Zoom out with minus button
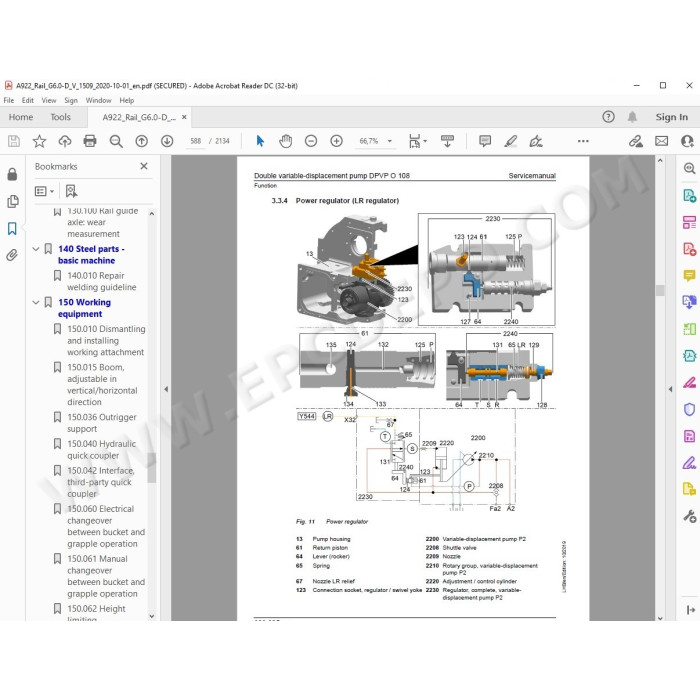 311,142
